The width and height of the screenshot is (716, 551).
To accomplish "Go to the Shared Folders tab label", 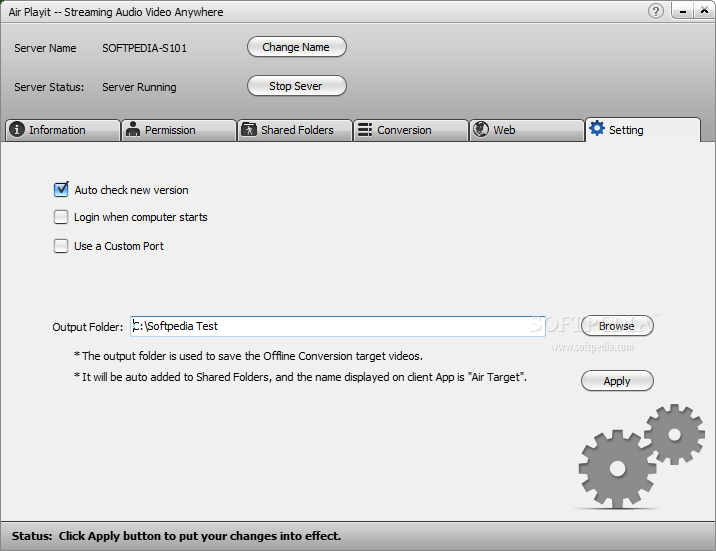I will tap(297, 130).
